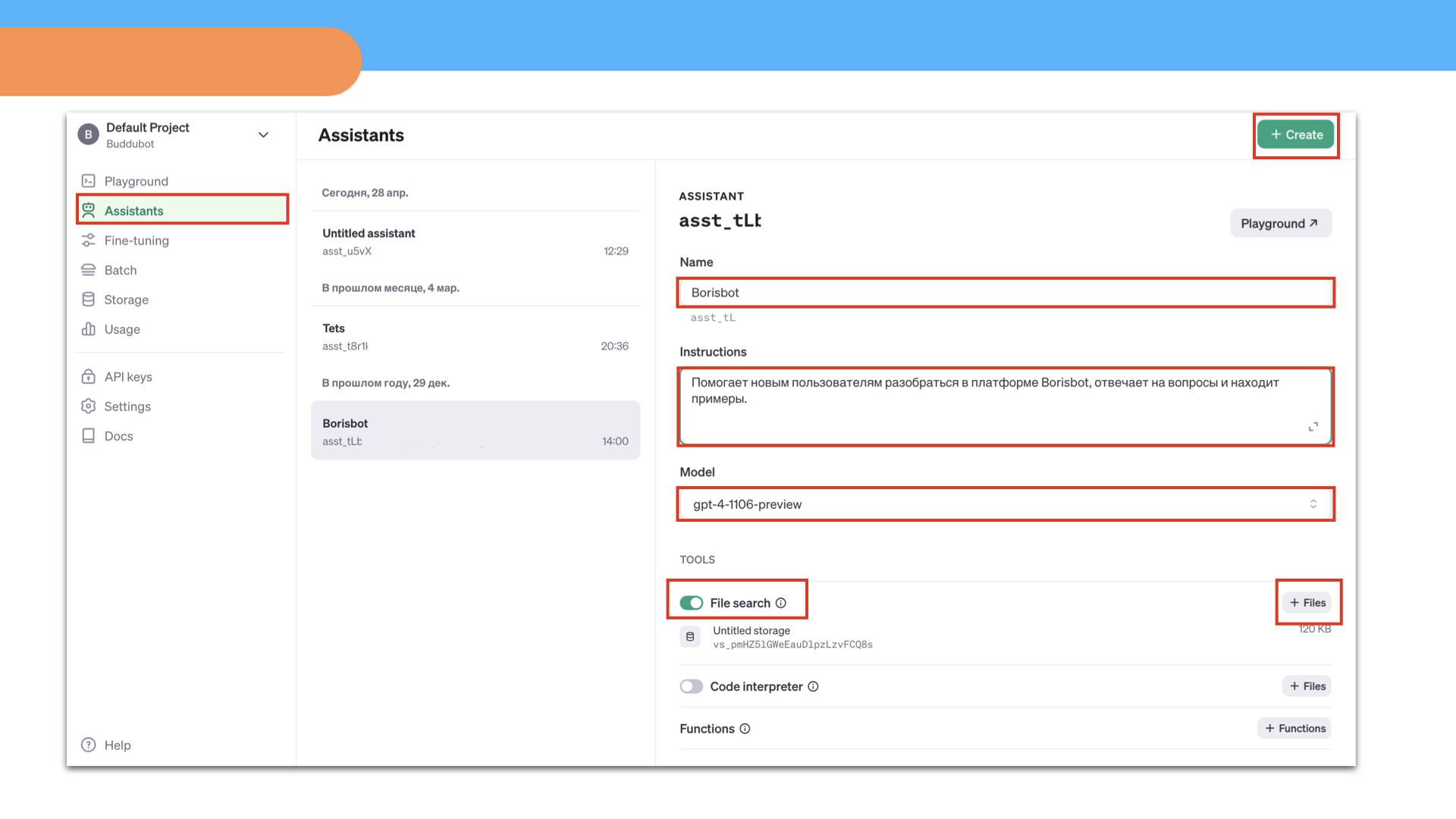Select the Untitled assistant entry

475,242
